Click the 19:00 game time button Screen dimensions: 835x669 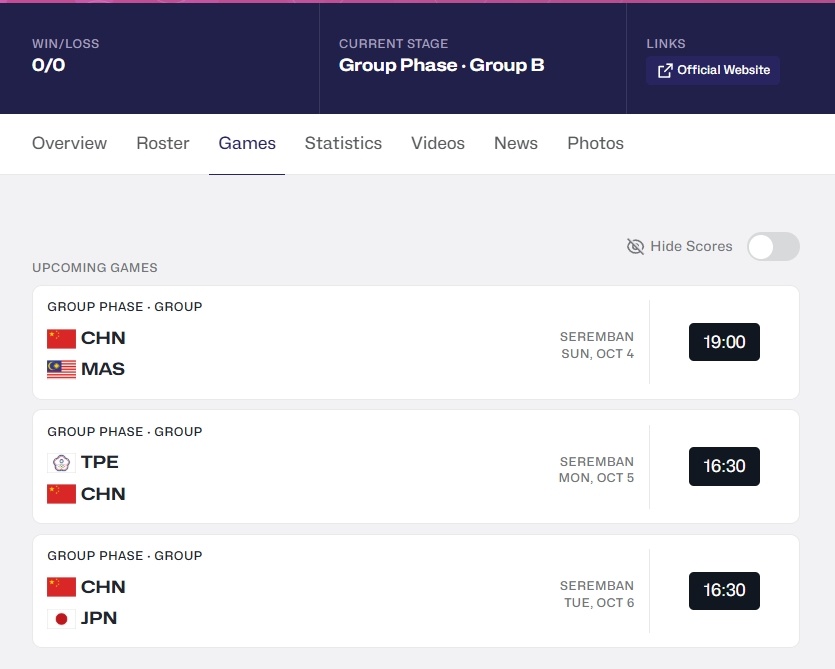point(724,342)
